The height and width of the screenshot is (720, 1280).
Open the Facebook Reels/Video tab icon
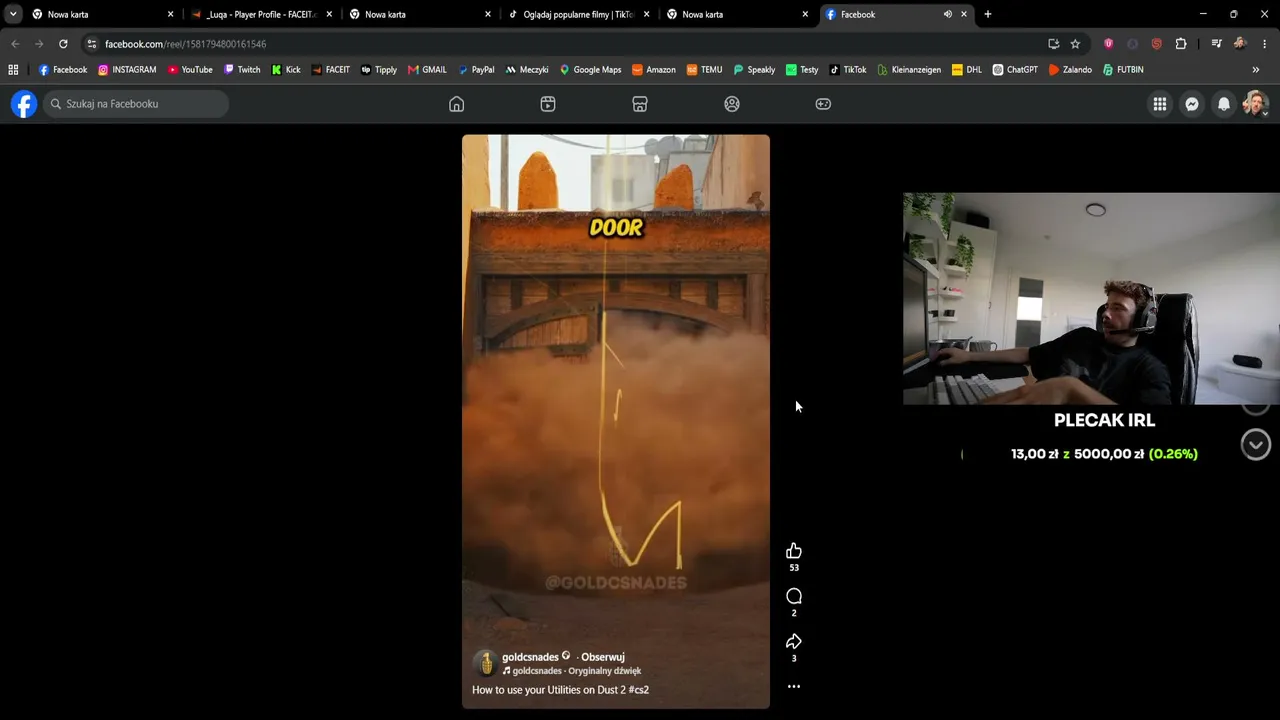click(548, 104)
